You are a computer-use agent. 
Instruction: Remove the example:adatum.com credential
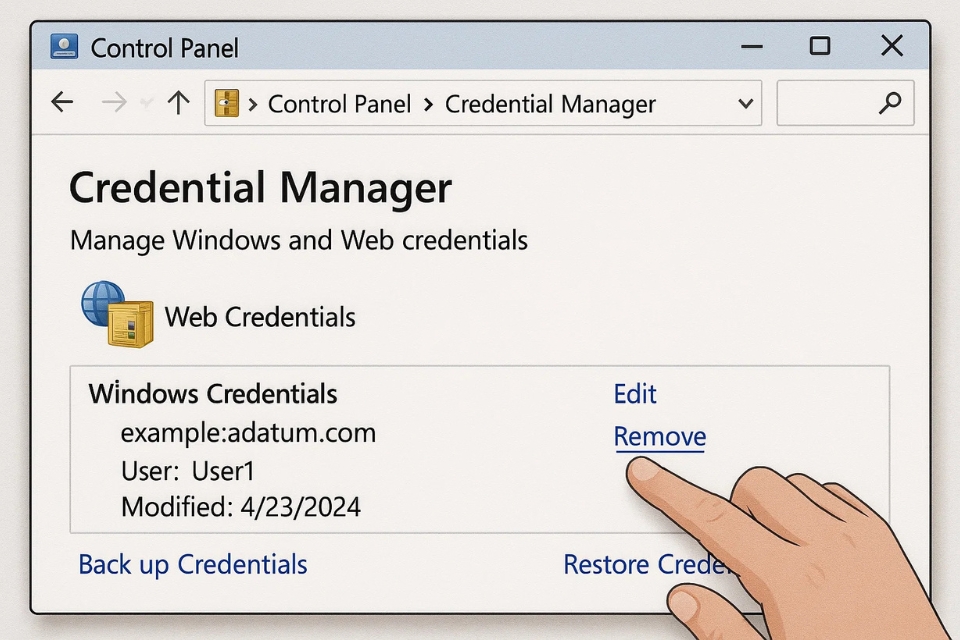coord(659,437)
